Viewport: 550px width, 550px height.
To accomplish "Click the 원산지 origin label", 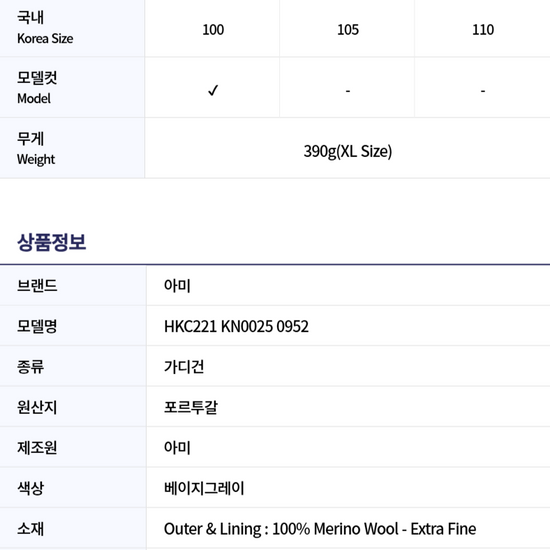I will coord(37,407).
